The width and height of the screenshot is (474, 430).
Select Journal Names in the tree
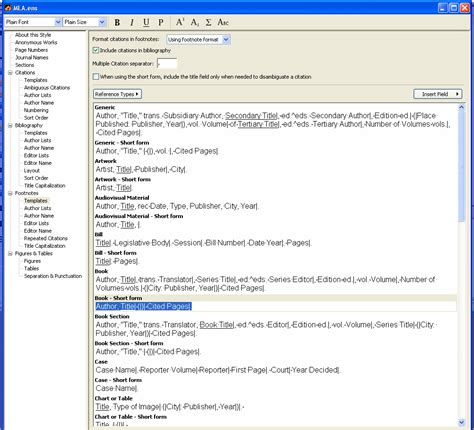click(x=32, y=57)
